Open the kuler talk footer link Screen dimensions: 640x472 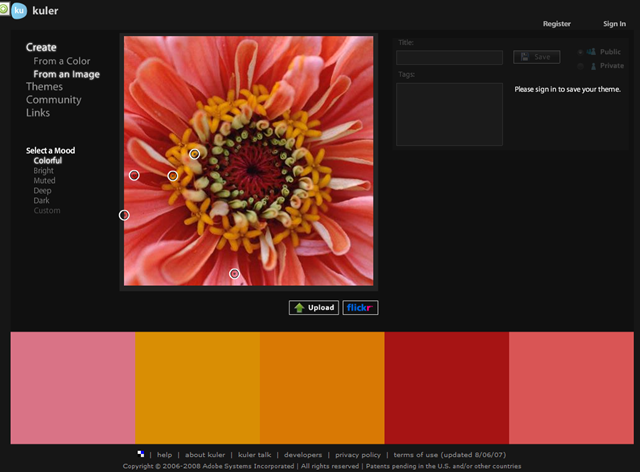coord(254,454)
